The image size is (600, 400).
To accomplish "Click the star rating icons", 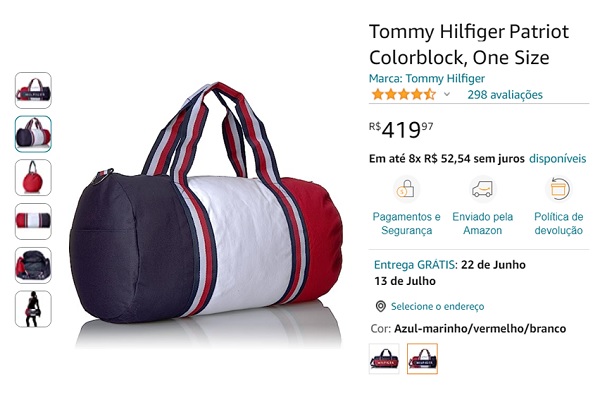I will tap(404, 95).
